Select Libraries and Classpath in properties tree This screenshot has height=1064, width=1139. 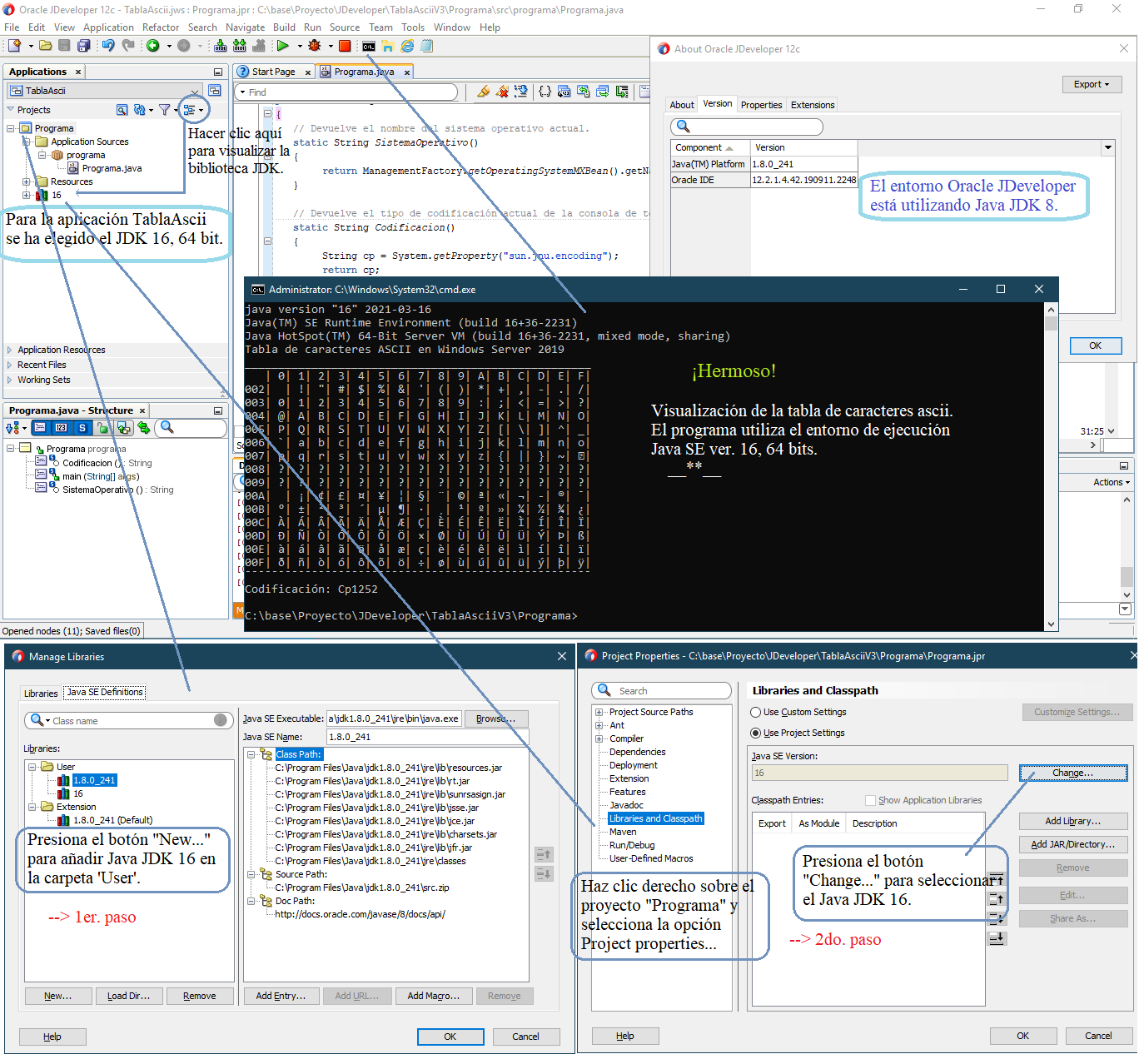pyautogui.click(x=655, y=819)
